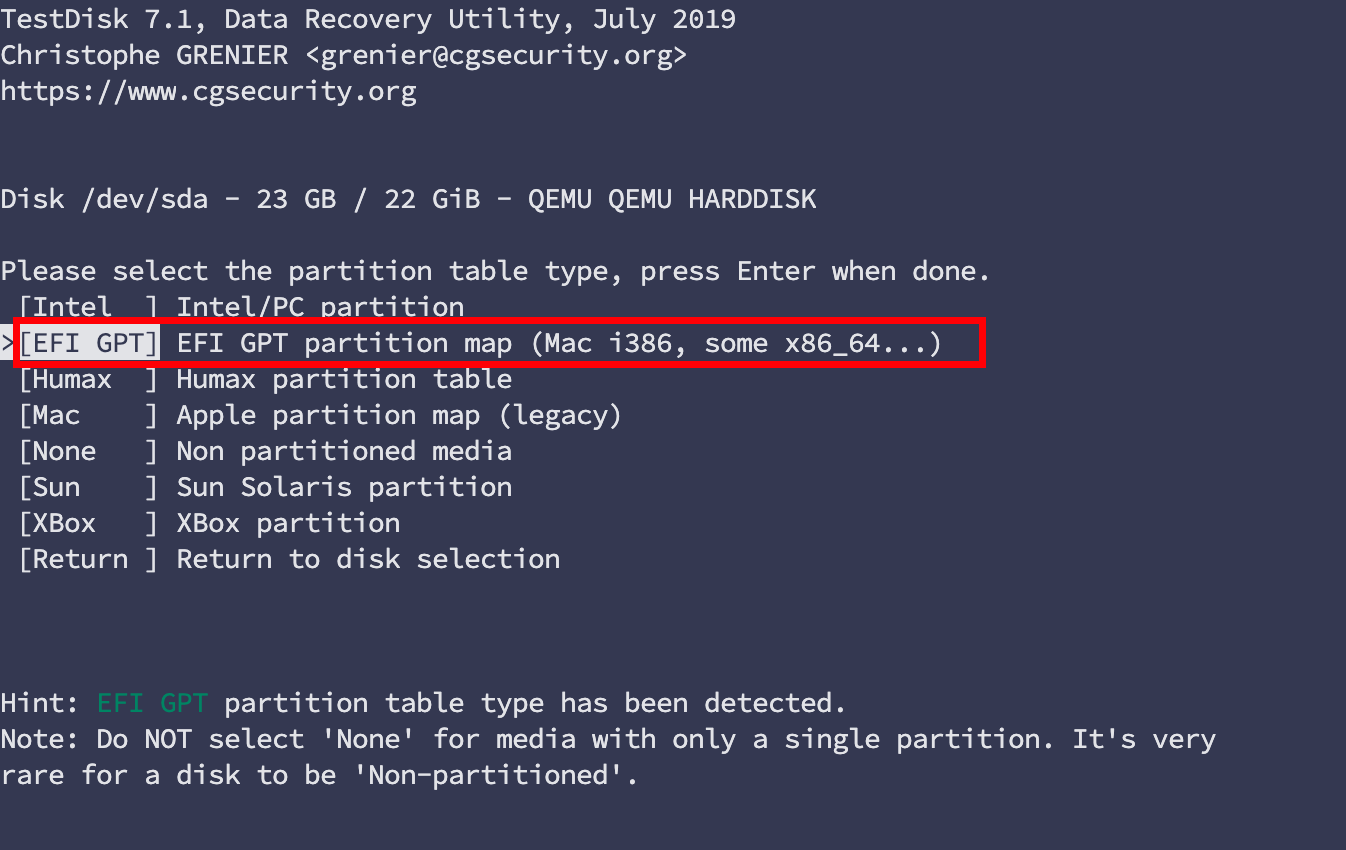Screen dimensions: 1346x850
Task: Click the > selection cursor marker
Action: click(8, 343)
